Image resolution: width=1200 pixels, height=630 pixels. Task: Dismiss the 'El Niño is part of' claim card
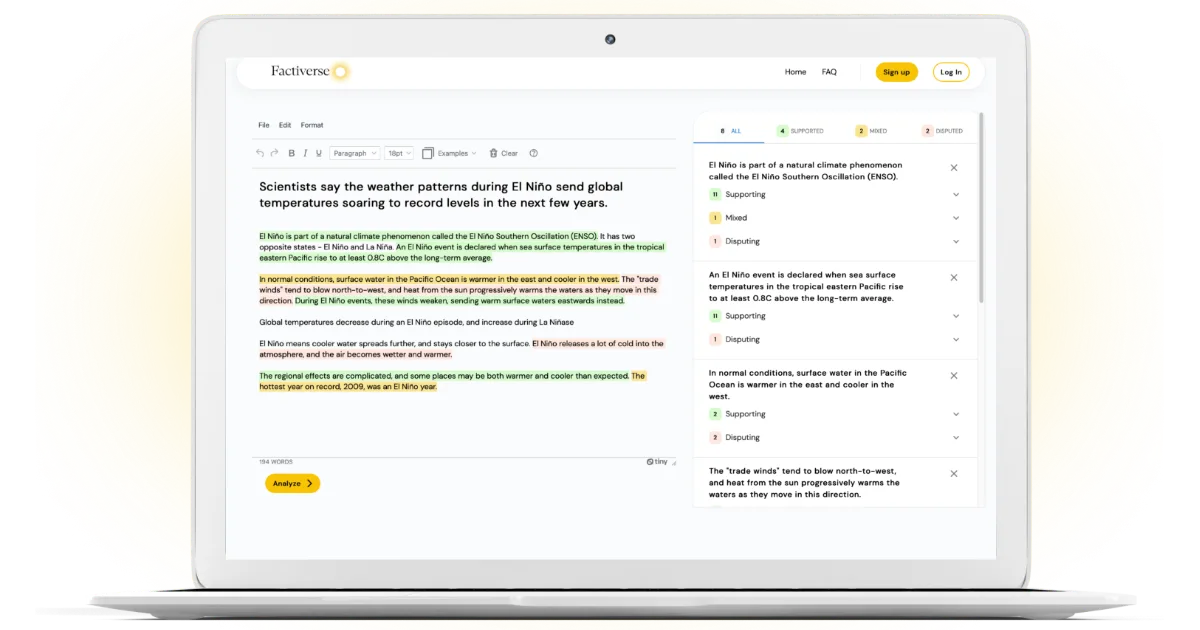(x=954, y=168)
